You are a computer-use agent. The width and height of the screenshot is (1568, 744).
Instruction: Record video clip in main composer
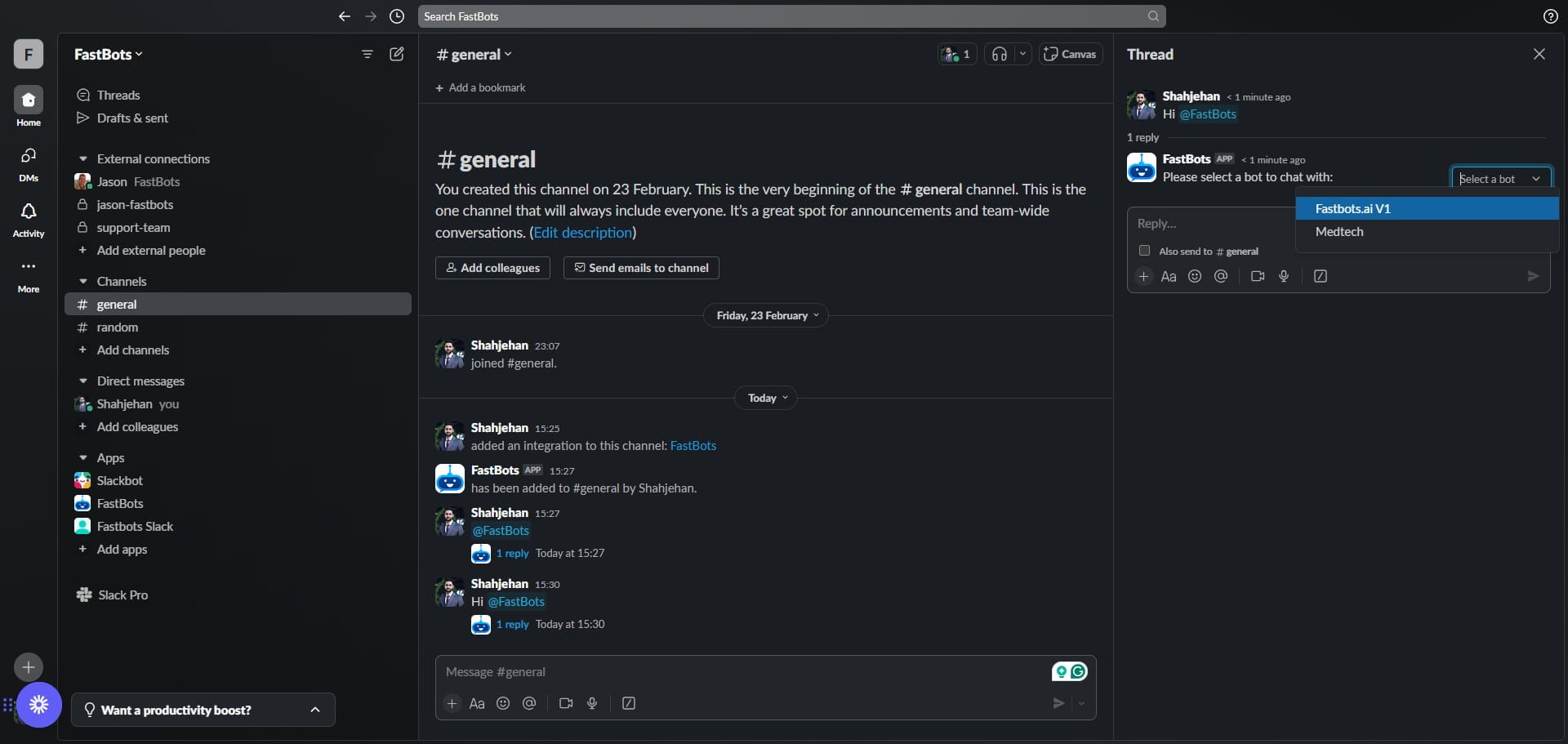565,703
